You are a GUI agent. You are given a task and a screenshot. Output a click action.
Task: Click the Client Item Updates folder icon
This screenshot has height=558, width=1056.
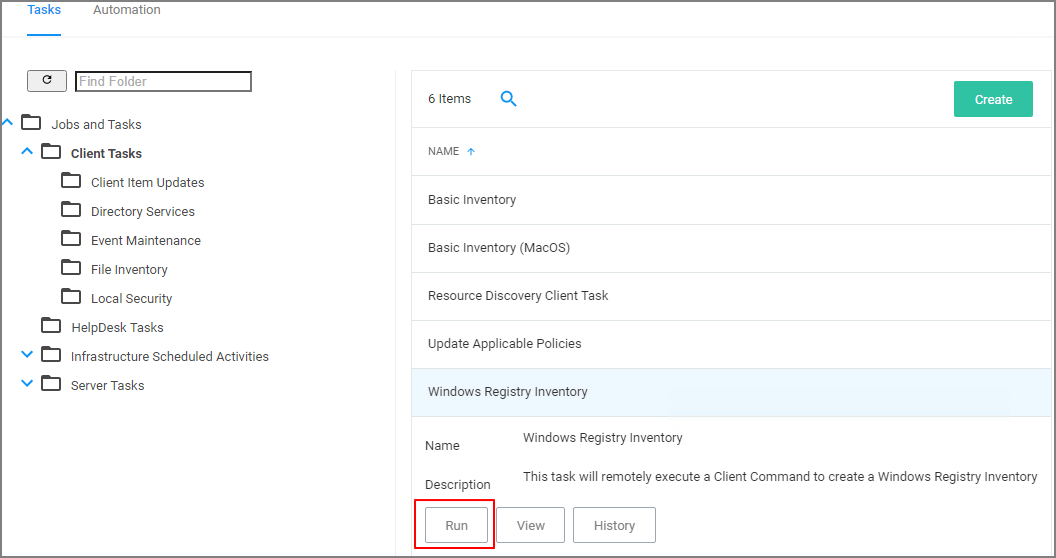point(71,182)
